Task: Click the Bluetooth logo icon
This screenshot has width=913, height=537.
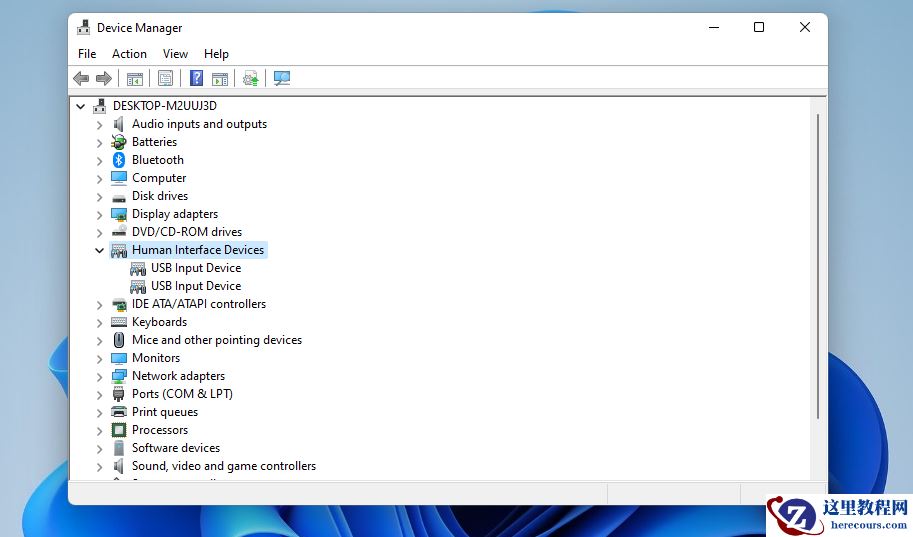Action: (119, 160)
